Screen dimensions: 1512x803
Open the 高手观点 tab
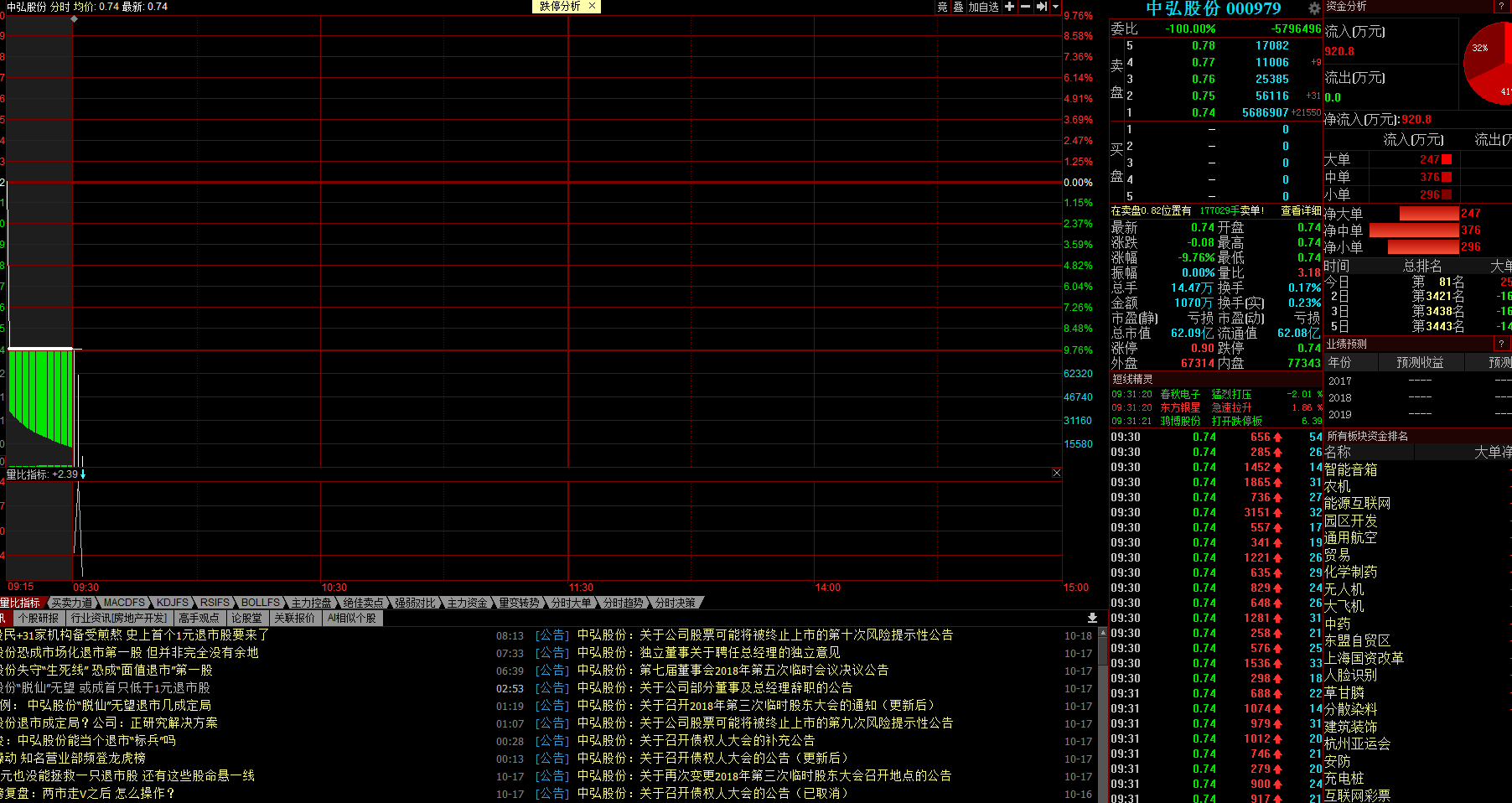pos(199,619)
